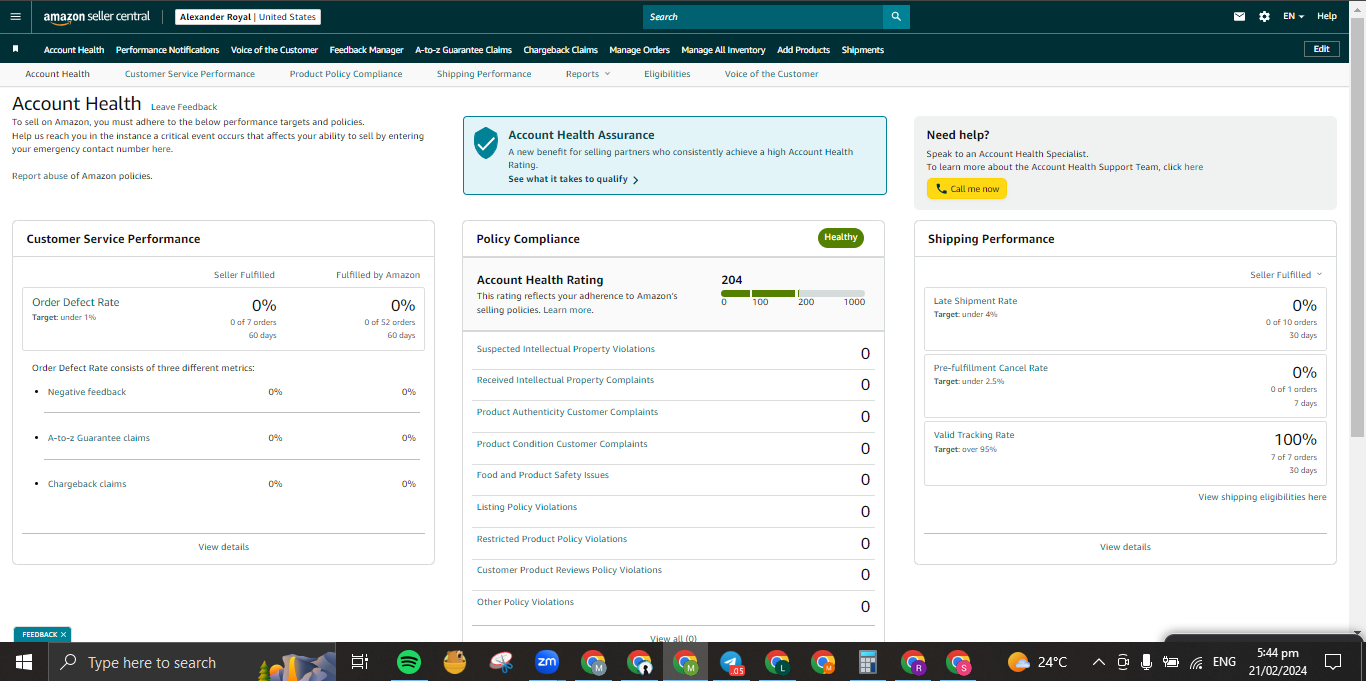Click the Wi-Fi network tray icon
The width and height of the screenshot is (1366, 681).
pos(1195,662)
